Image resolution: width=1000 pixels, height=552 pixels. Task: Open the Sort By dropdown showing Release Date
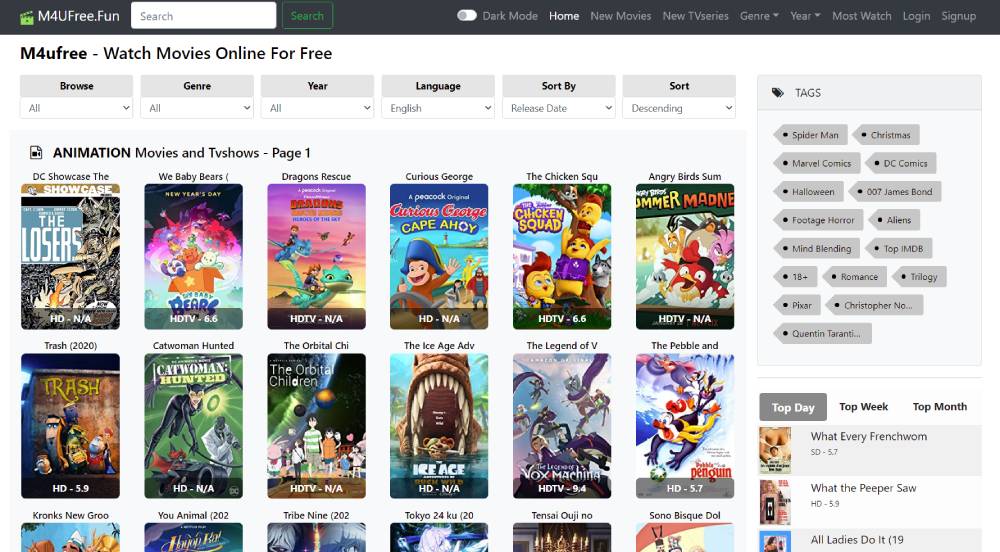(559, 108)
